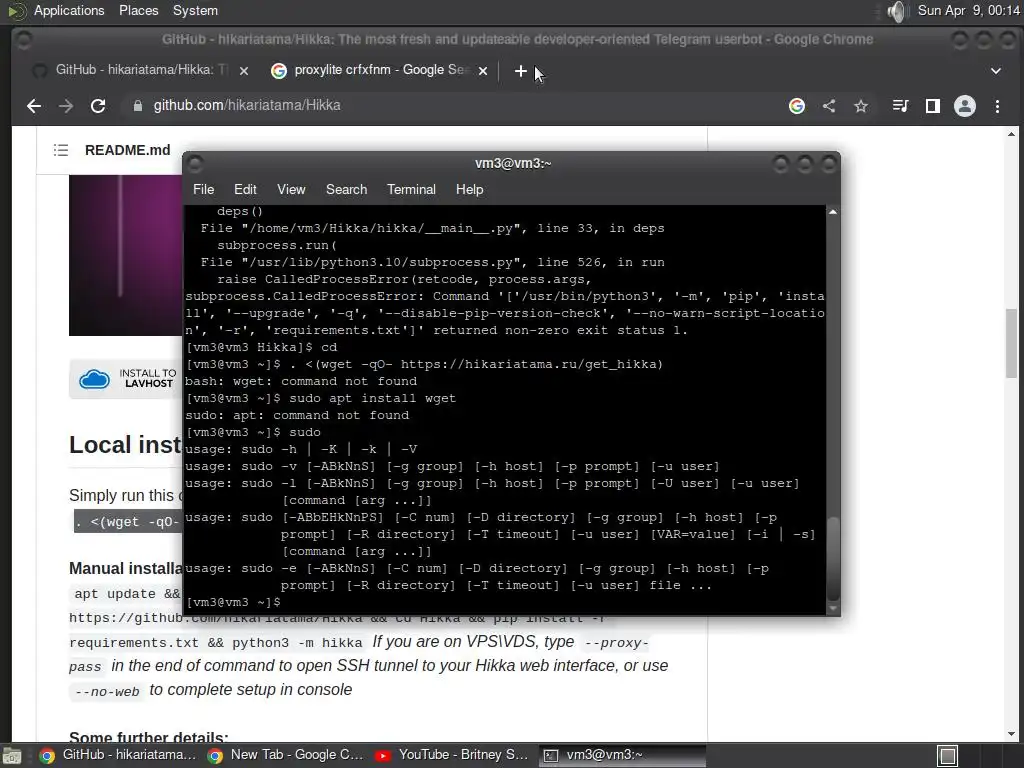Close the GitHub Hikka tab

click(x=244, y=71)
